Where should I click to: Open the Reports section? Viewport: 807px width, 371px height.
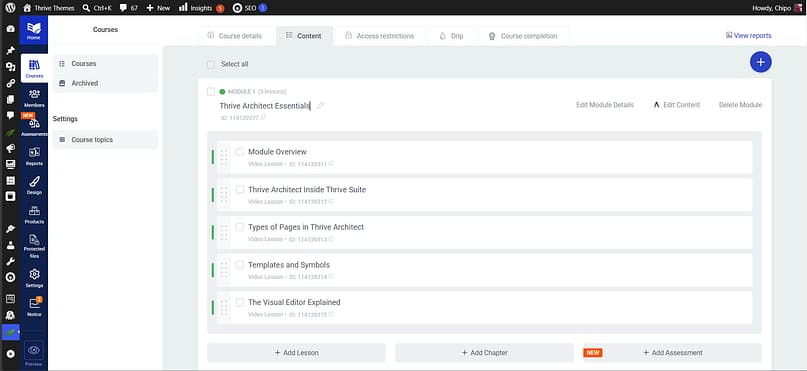coord(34,156)
